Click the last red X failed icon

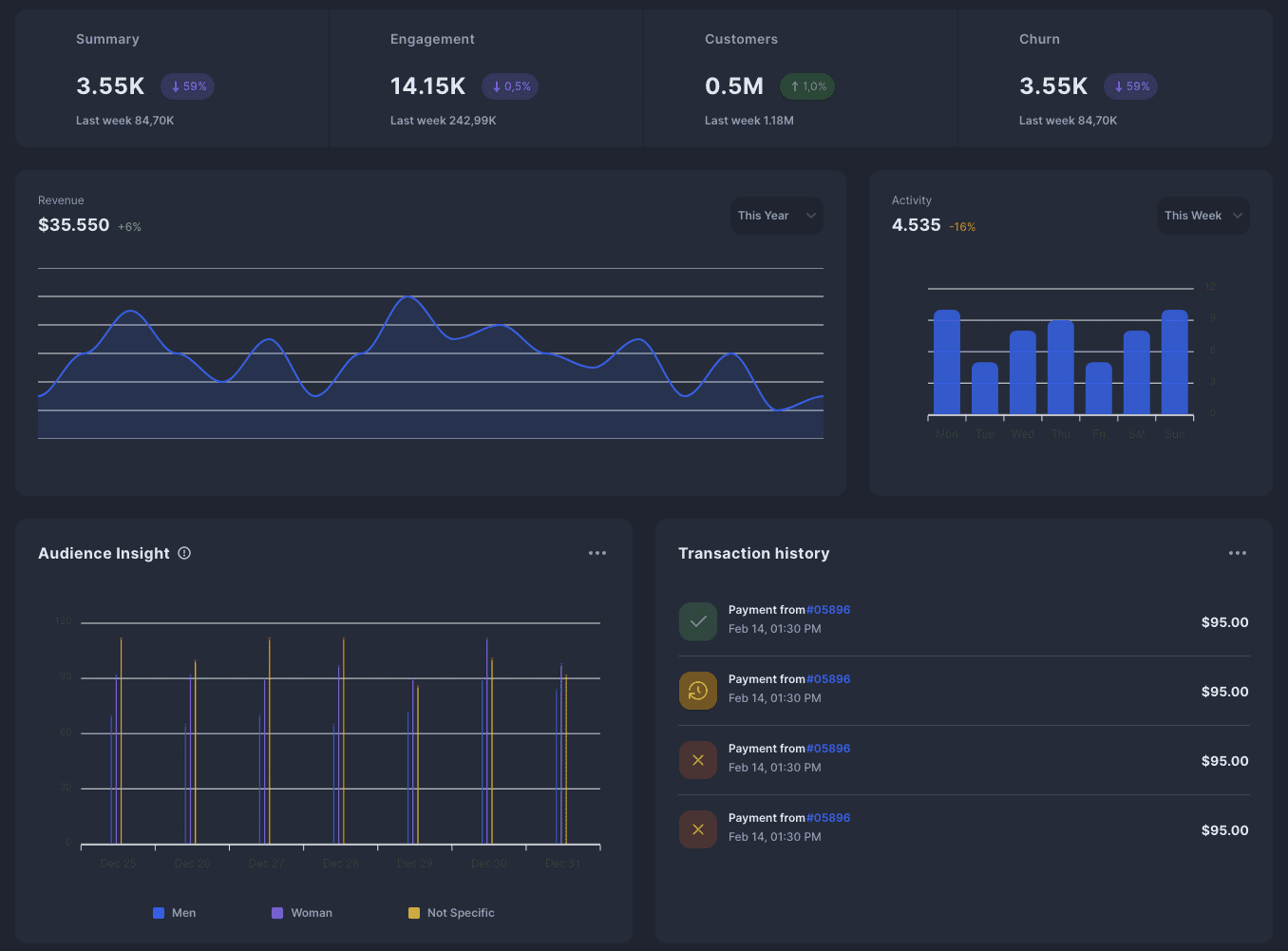click(698, 829)
